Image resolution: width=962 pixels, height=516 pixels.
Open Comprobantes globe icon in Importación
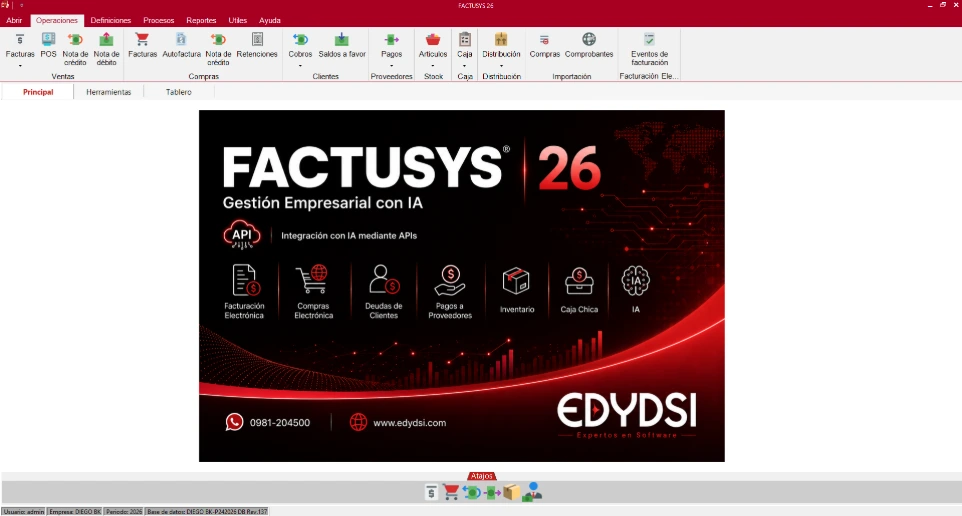(589, 46)
